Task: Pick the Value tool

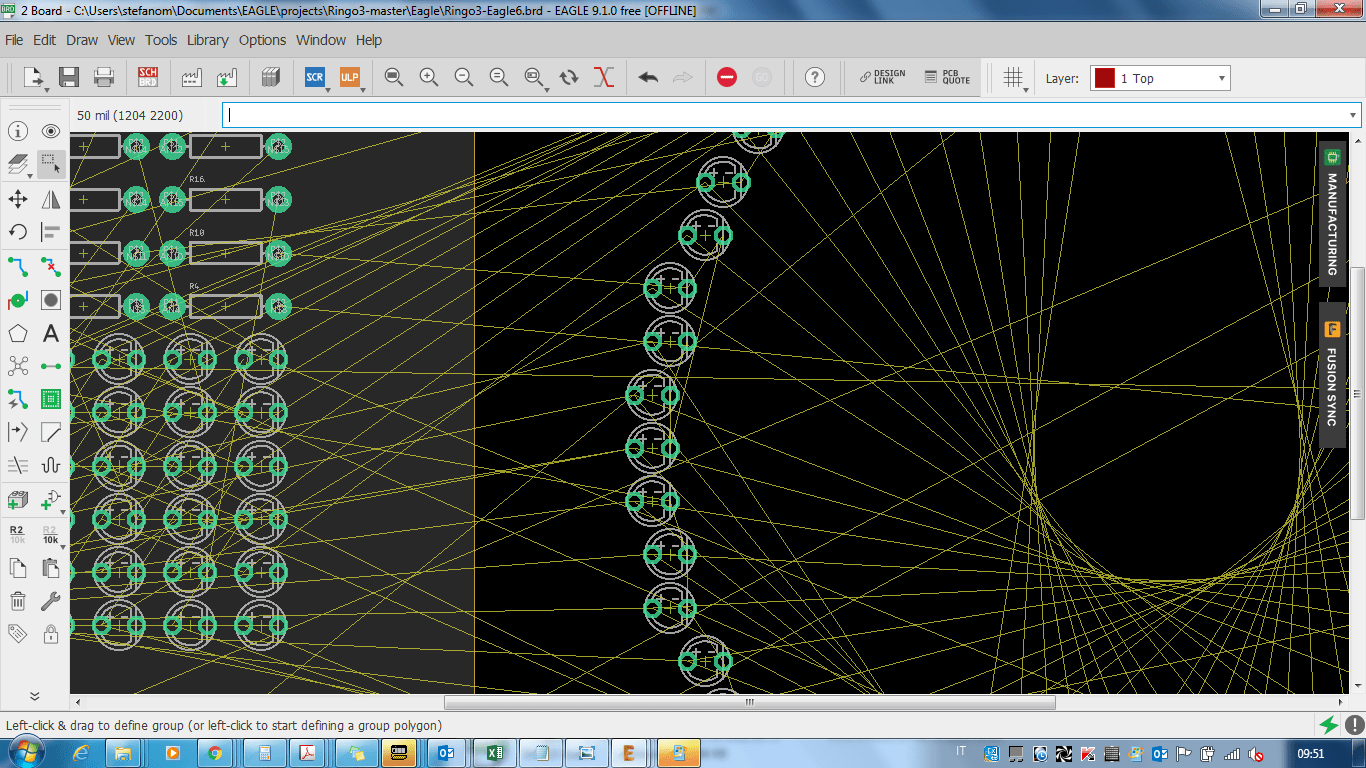Action: 51,534
